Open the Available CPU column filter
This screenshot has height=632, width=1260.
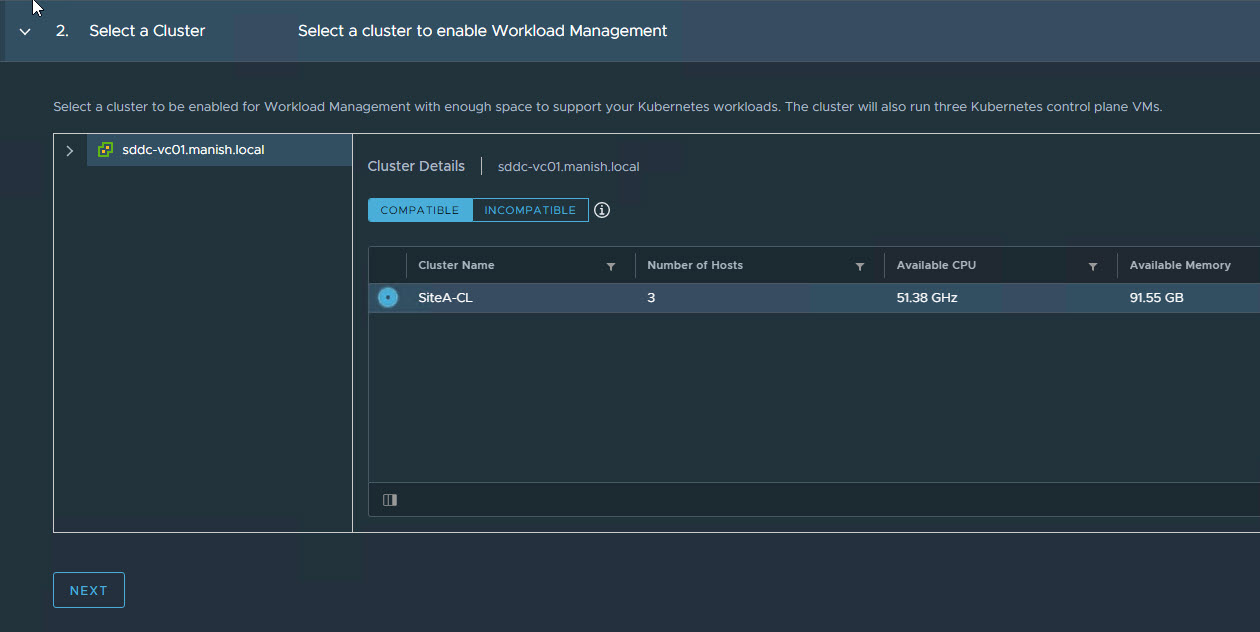(x=1093, y=267)
